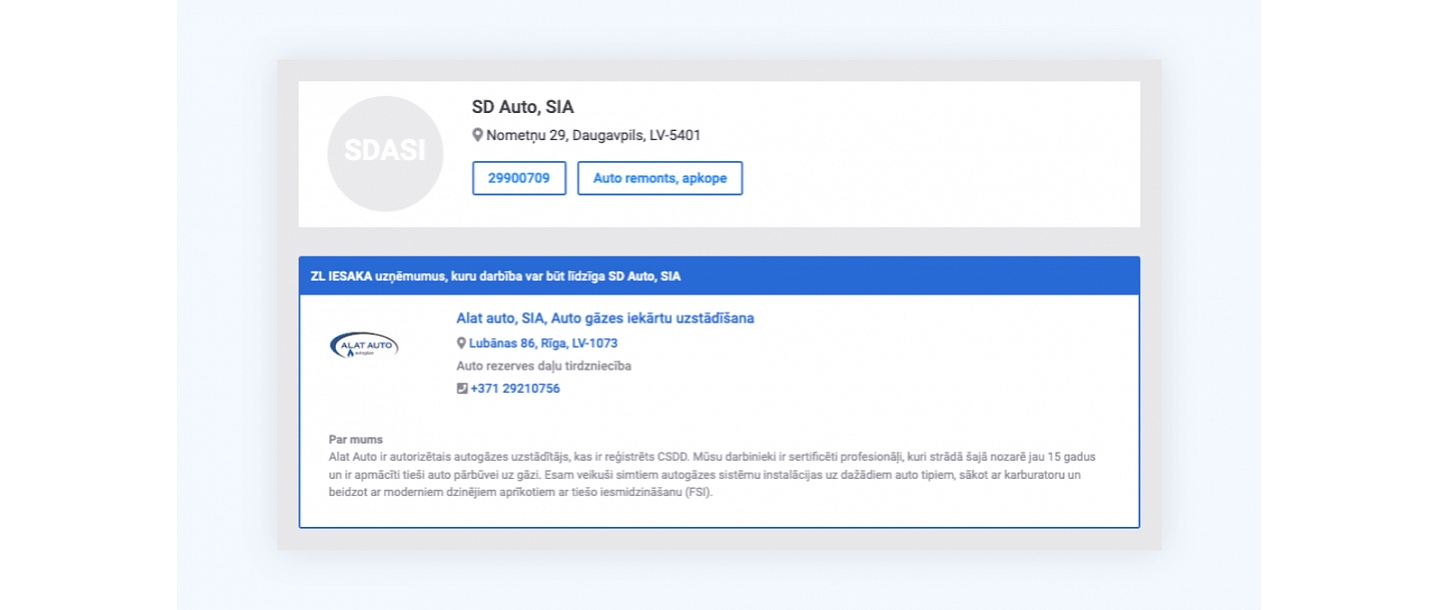Image resolution: width=1440 pixels, height=610 pixels.
Task: Click the (FSI) text ending the description
Action: (697, 492)
